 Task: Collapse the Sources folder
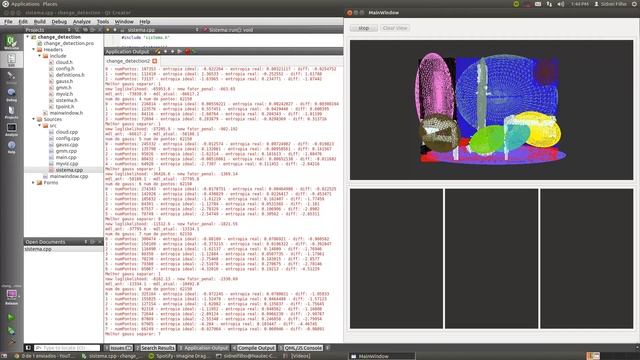click(x=33, y=119)
